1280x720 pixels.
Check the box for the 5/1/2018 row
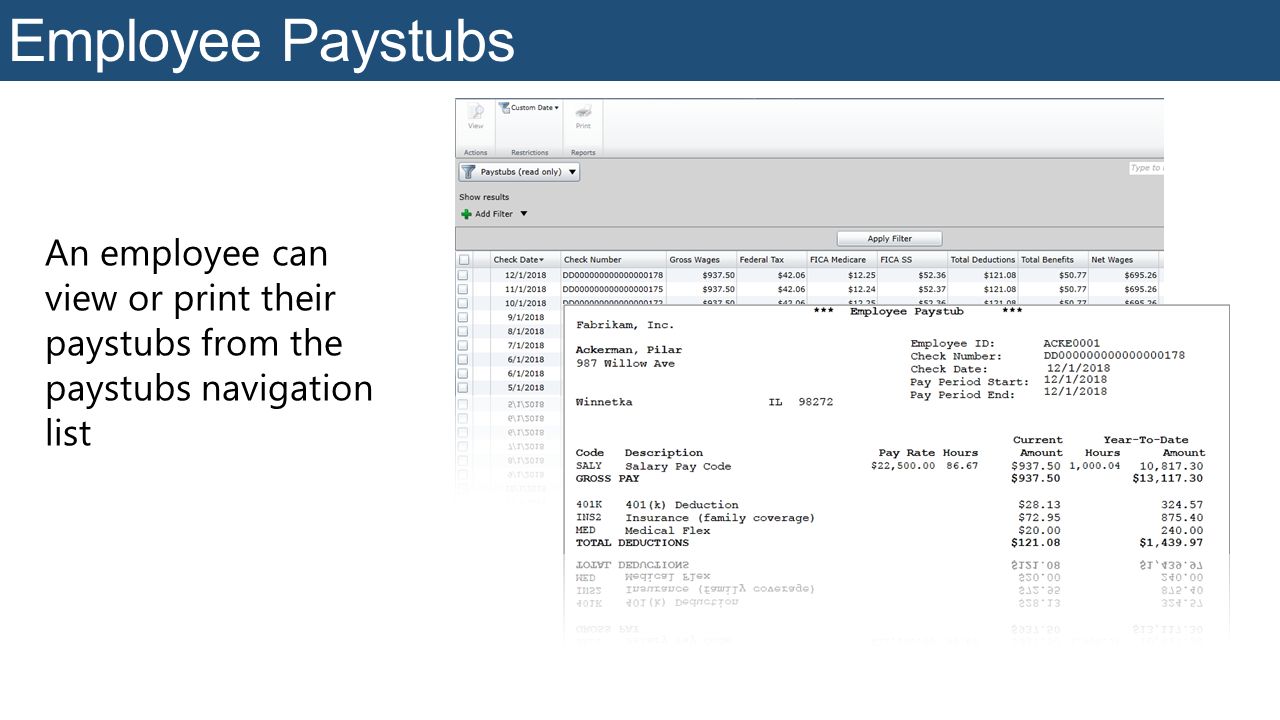point(463,387)
